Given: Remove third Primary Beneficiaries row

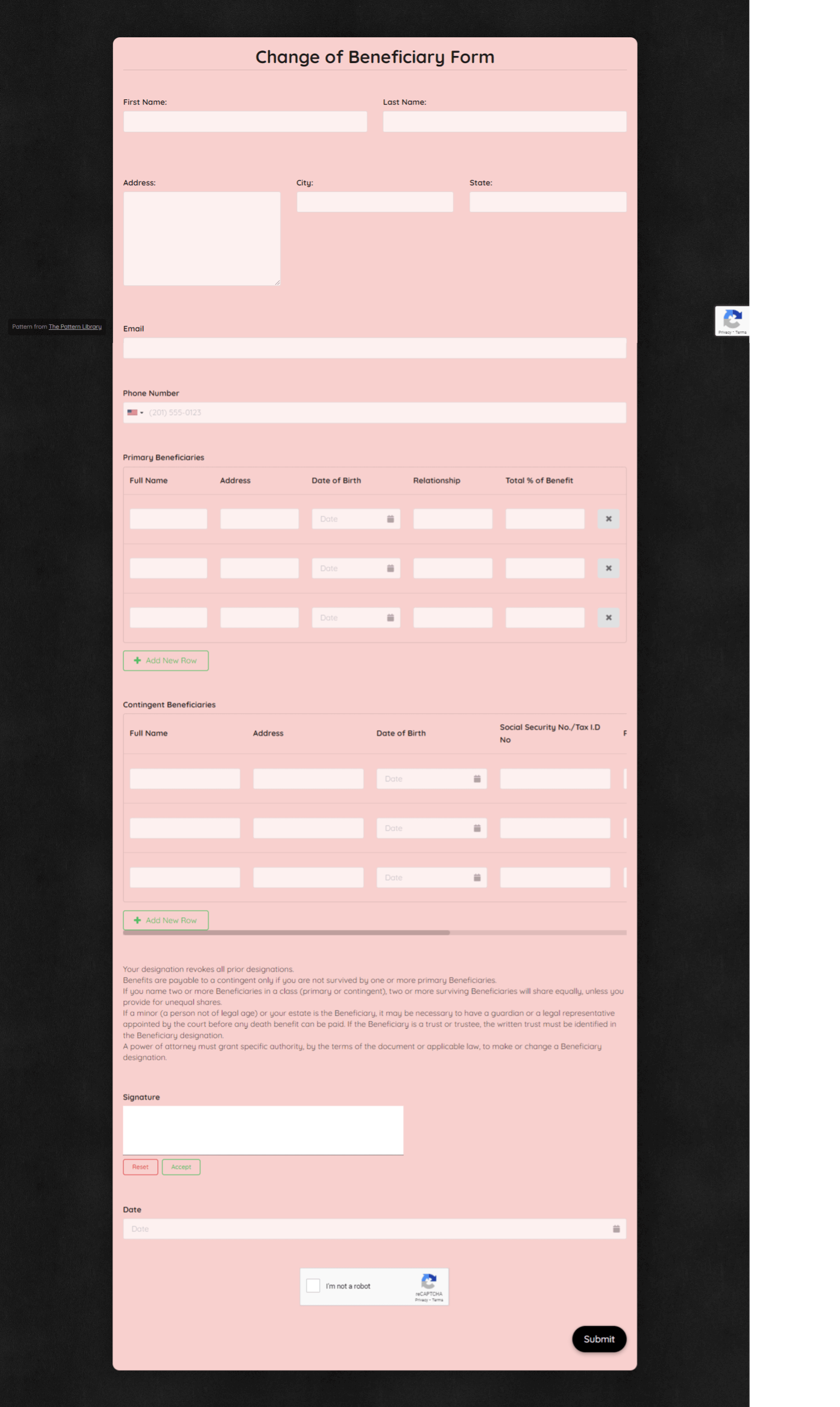Looking at the screenshot, I should pos(609,617).
